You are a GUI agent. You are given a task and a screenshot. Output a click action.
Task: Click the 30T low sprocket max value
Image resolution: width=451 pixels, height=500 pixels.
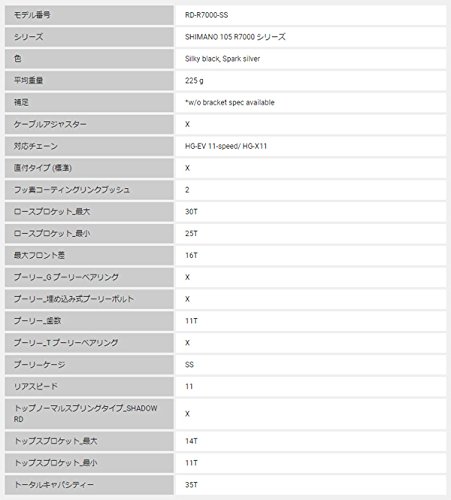click(x=191, y=212)
